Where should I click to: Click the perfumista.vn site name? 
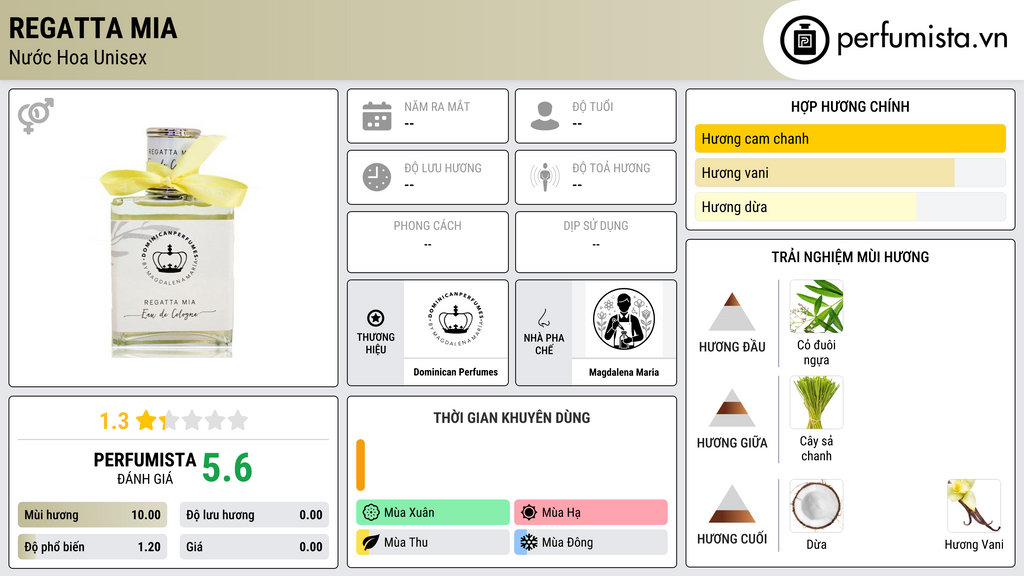922,39
